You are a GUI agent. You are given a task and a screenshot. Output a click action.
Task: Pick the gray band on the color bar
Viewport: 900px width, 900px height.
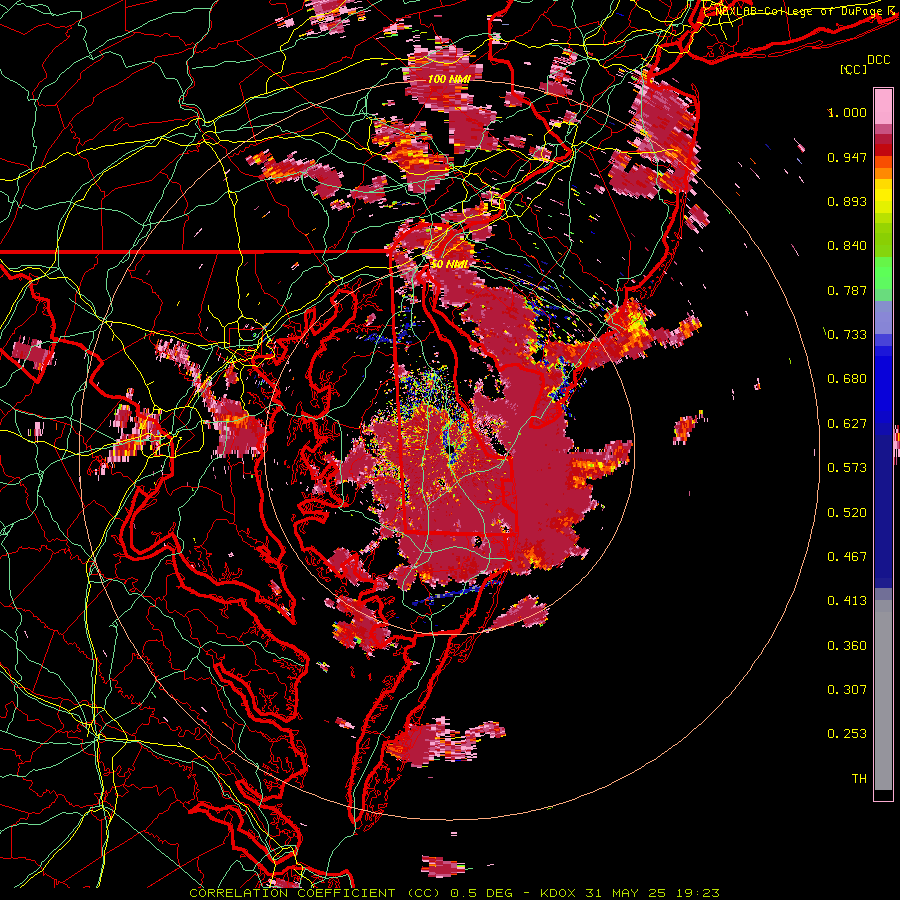(x=883, y=695)
